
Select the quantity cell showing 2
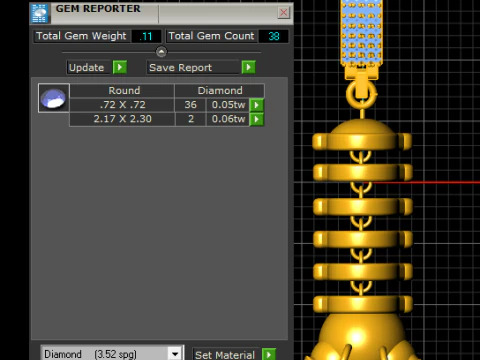190,119
